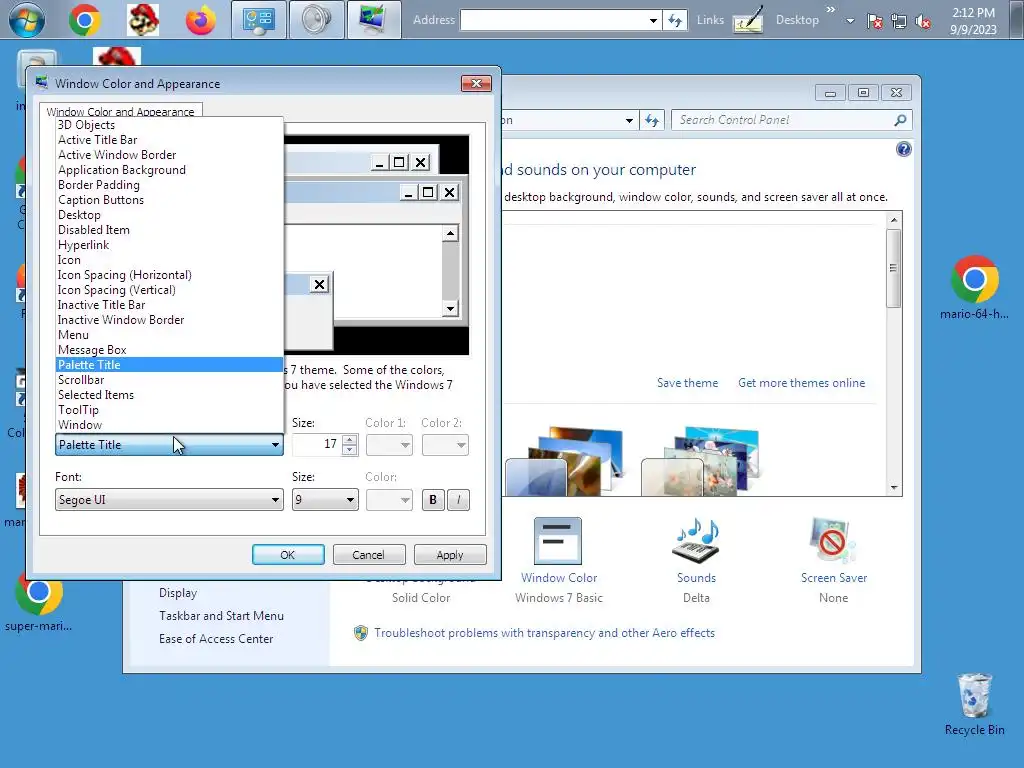Open the mario-64-h... Chrome desktop shortcut
Viewport: 1024px width, 768px height.
click(x=974, y=287)
